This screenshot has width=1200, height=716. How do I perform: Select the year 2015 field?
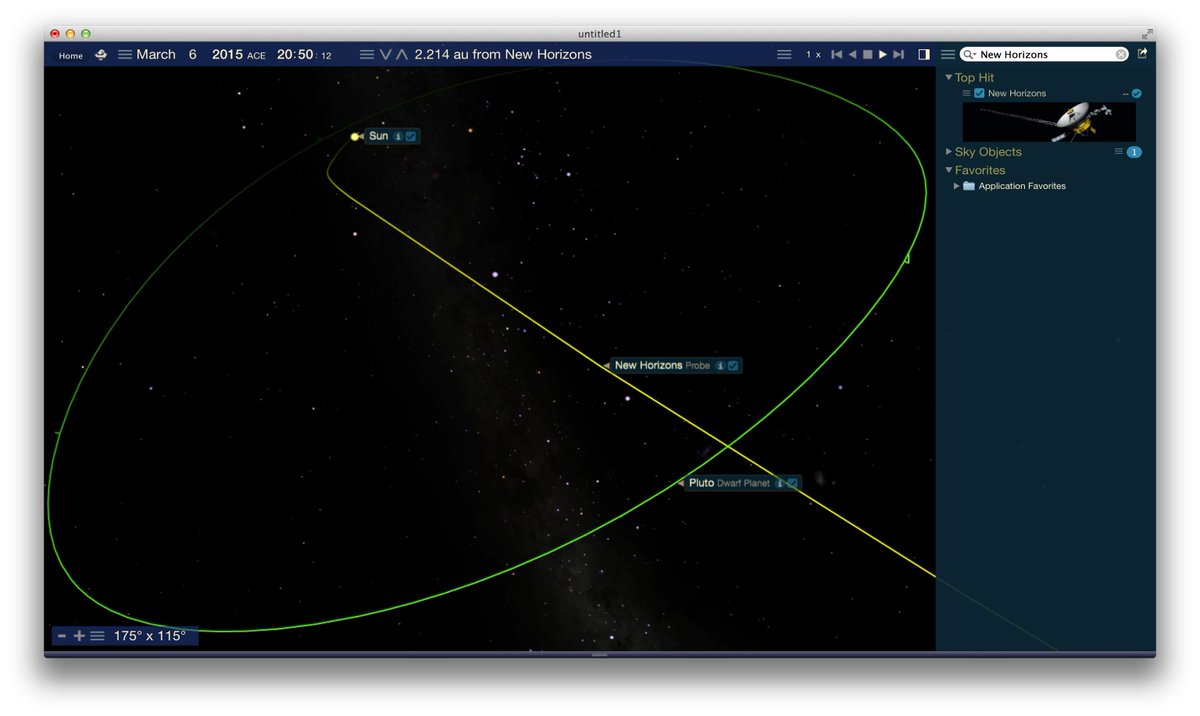point(227,55)
